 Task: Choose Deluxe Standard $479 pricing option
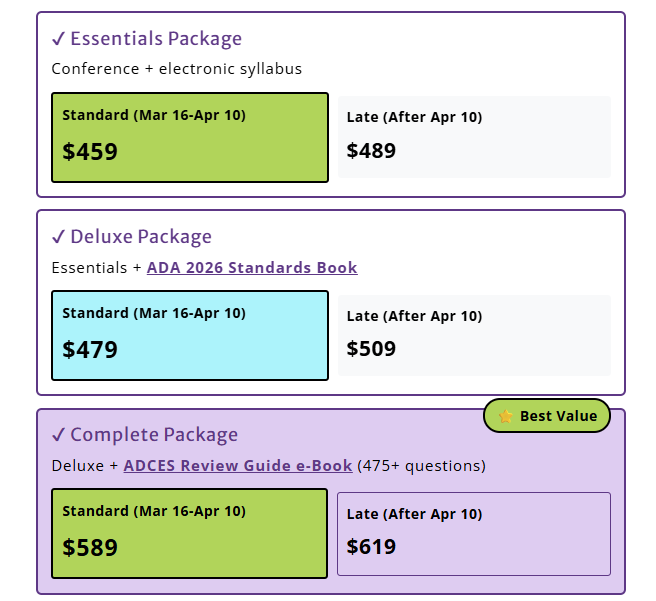190,336
